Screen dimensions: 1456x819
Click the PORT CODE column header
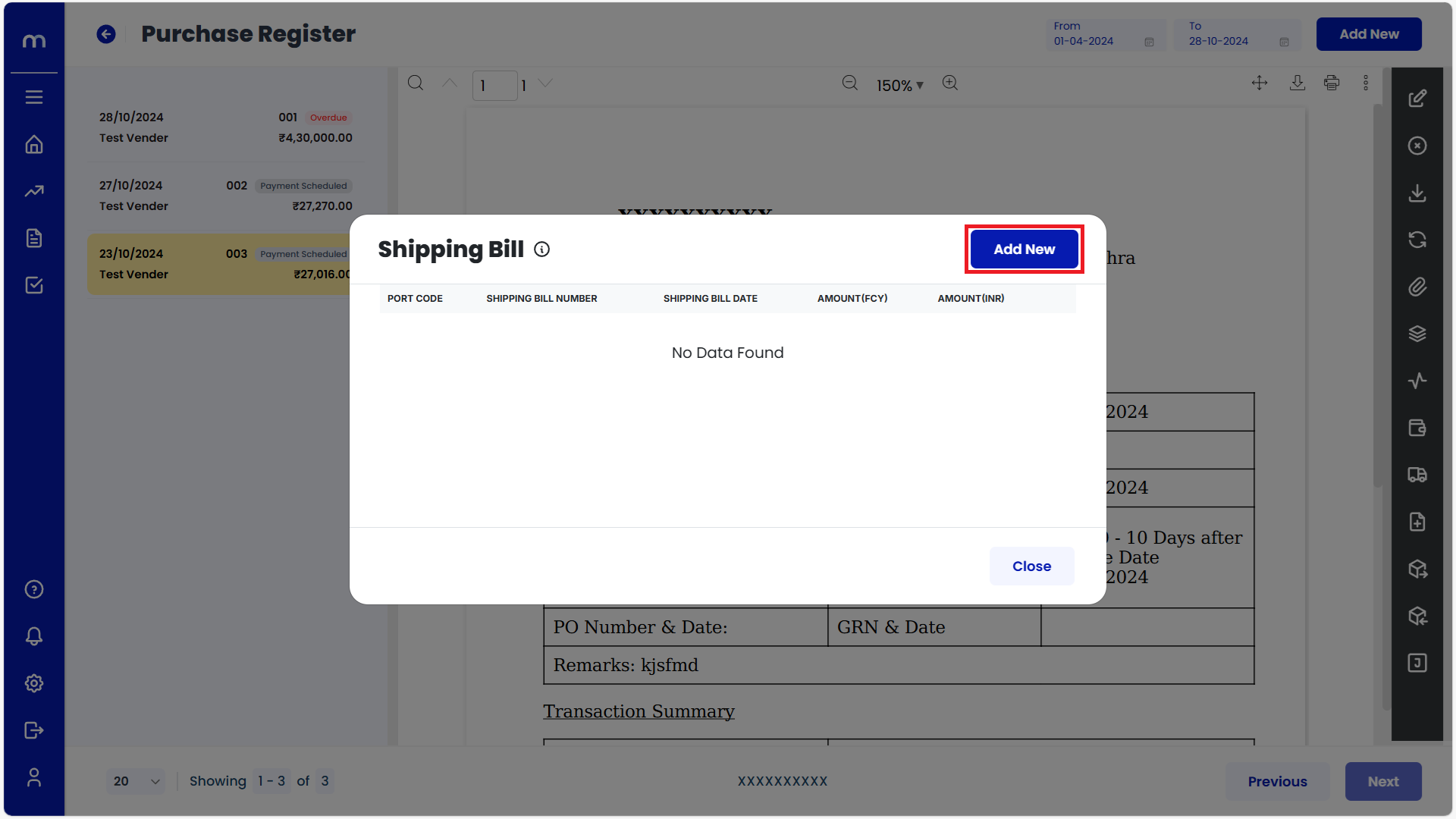click(x=415, y=299)
